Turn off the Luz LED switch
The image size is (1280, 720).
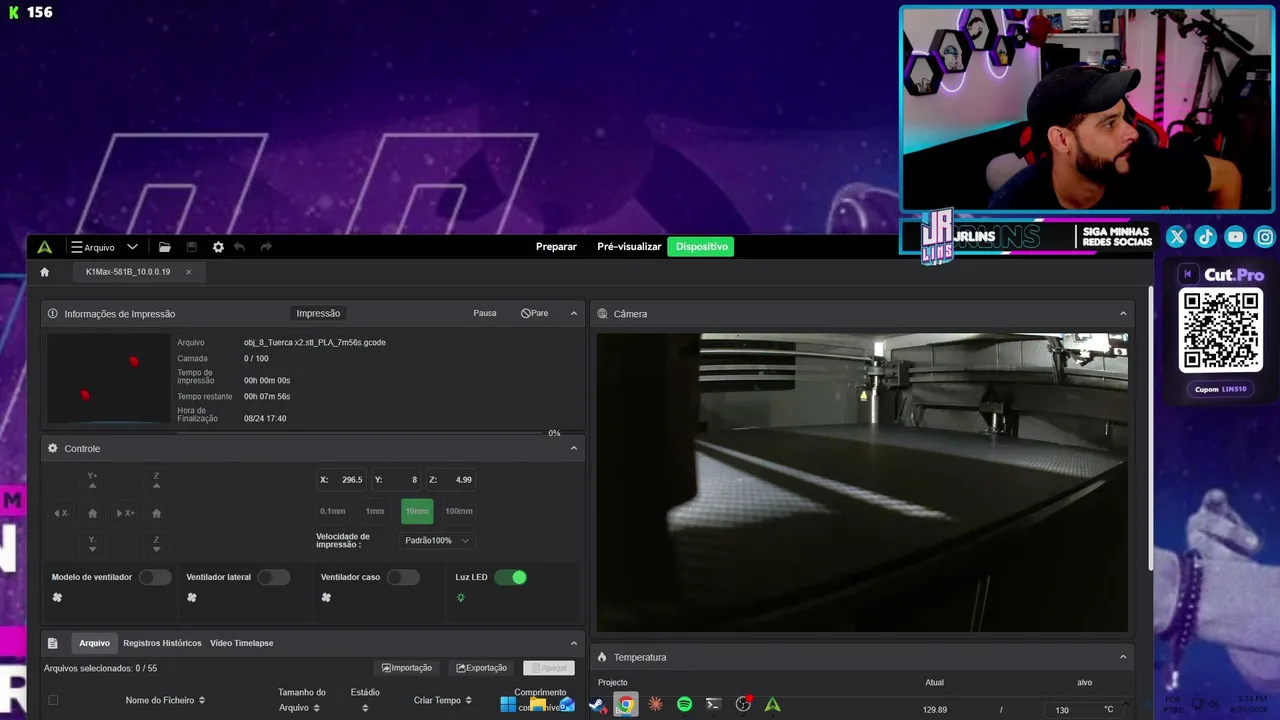510,577
